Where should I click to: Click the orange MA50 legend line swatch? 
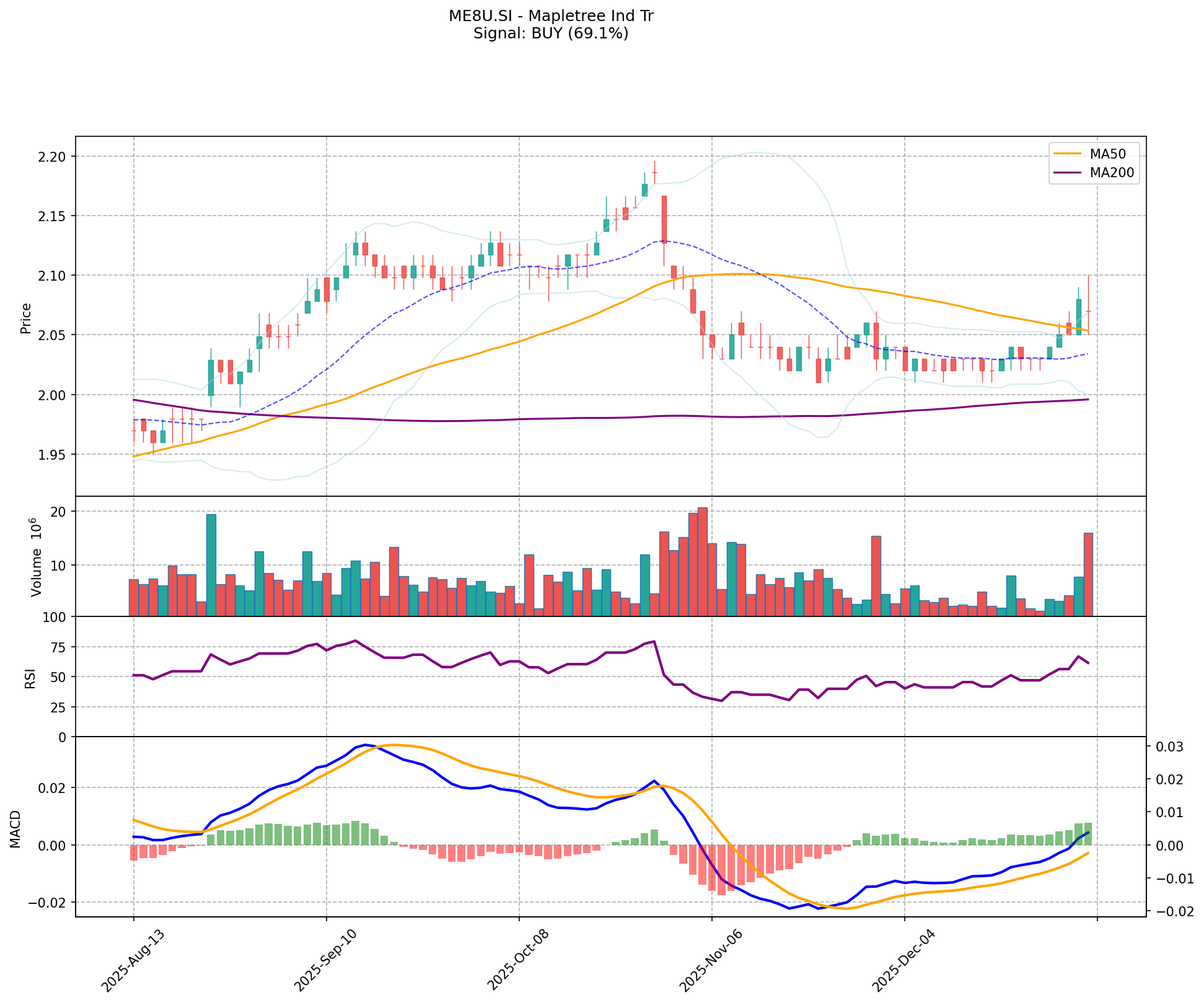tap(1067, 154)
